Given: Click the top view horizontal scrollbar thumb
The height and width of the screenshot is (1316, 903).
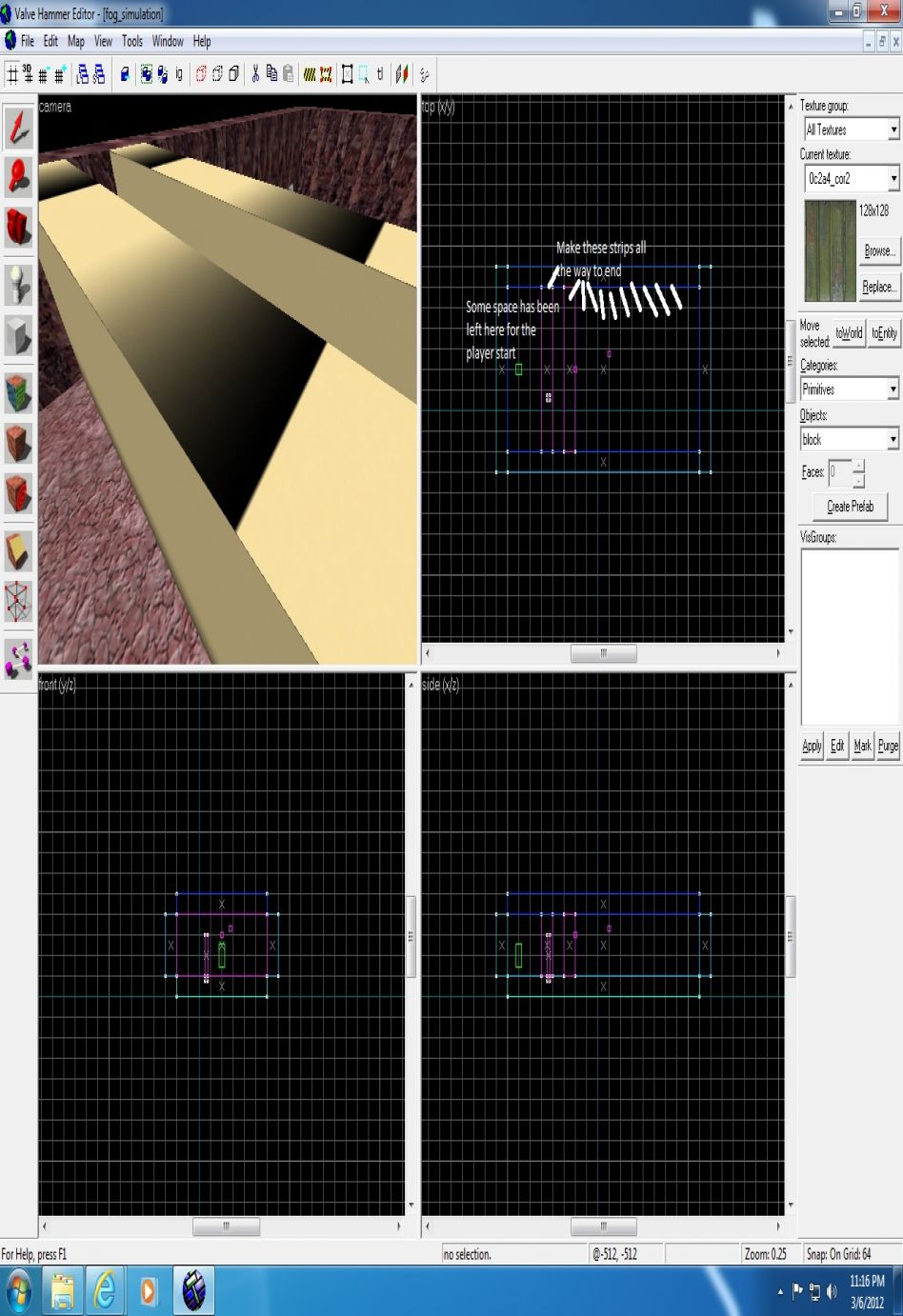Looking at the screenshot, I should [x=603, y=653].
